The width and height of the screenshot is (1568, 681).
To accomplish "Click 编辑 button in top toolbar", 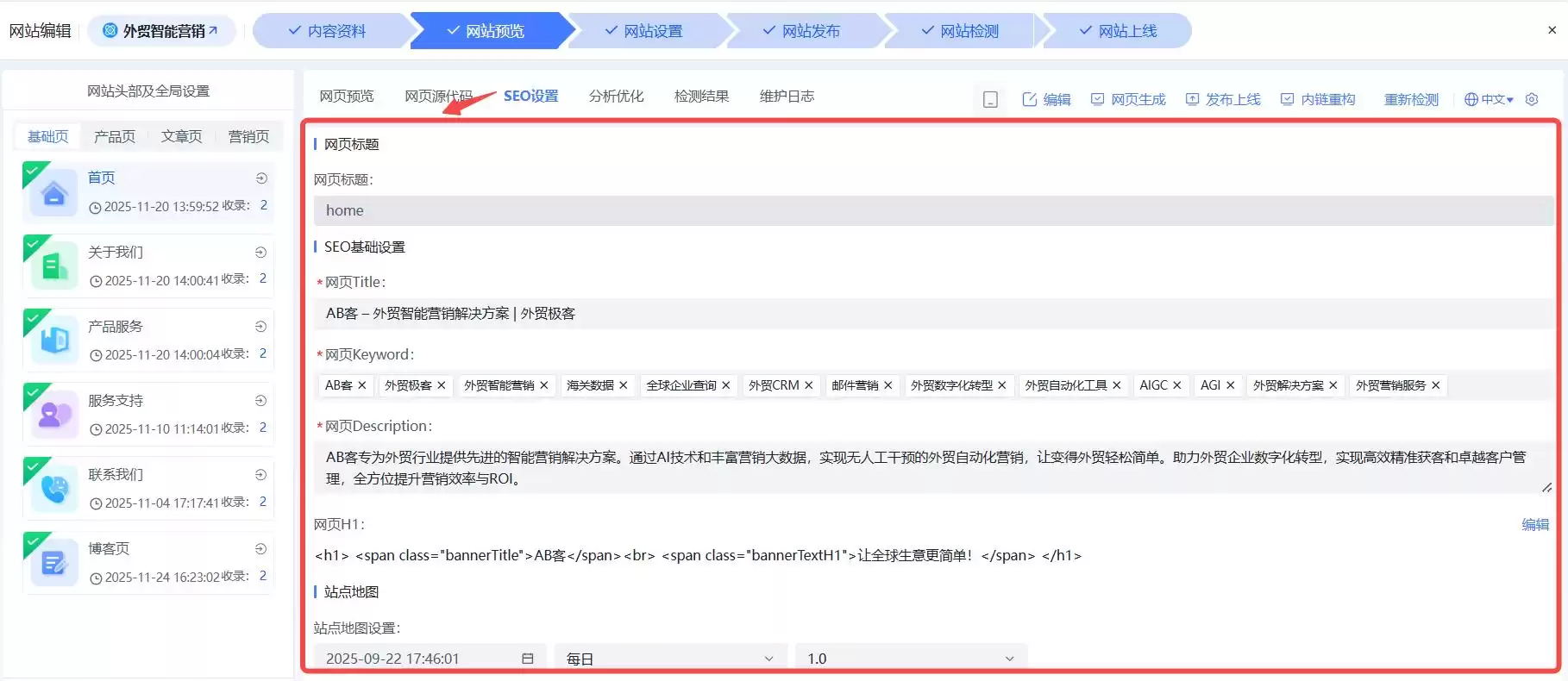I will coord(1046,99).
